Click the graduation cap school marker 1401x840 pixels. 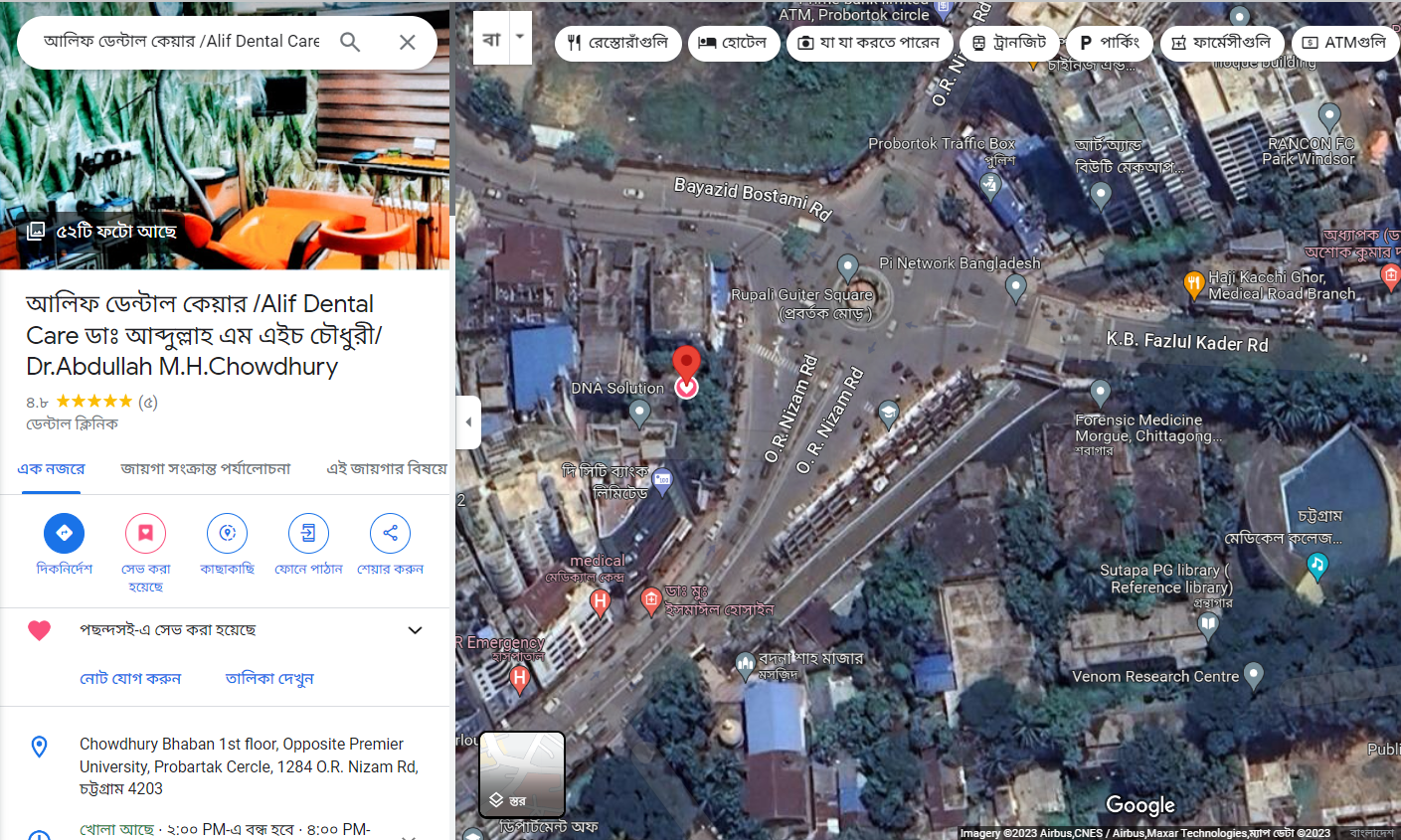(888, 413)
